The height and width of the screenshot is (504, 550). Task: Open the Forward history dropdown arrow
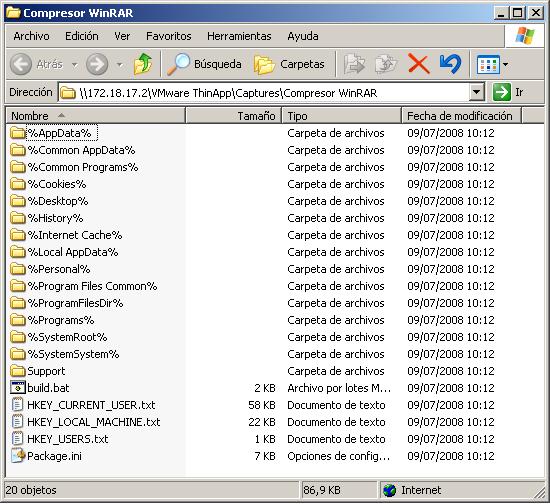click(120, 65)
